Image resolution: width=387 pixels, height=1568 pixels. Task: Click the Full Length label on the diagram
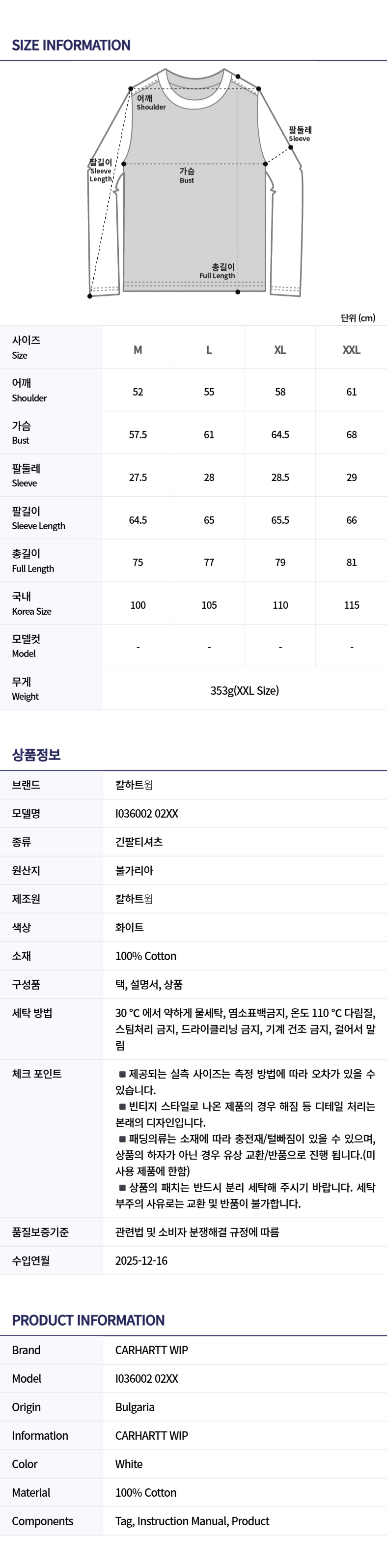pos(217,271)
